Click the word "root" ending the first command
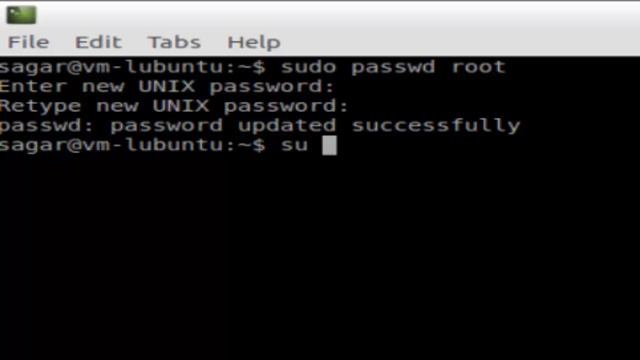Image resolution: width=640 pixels, height=360 pixels. point(478,67)
